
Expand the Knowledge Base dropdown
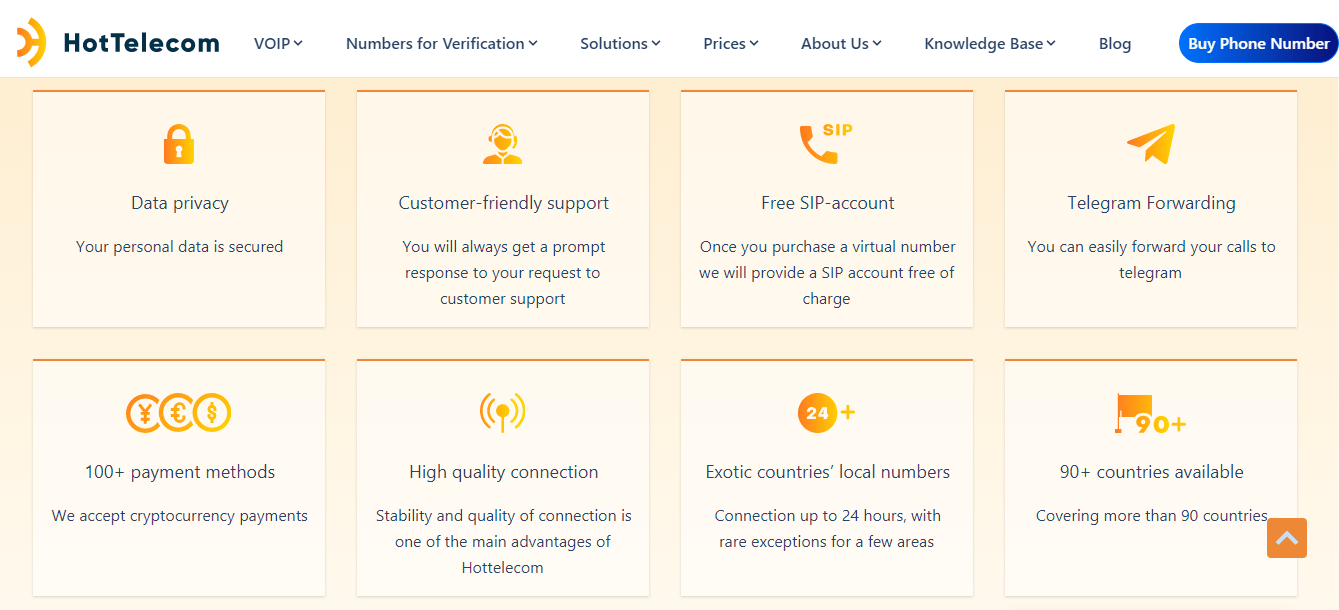point(989,43)
